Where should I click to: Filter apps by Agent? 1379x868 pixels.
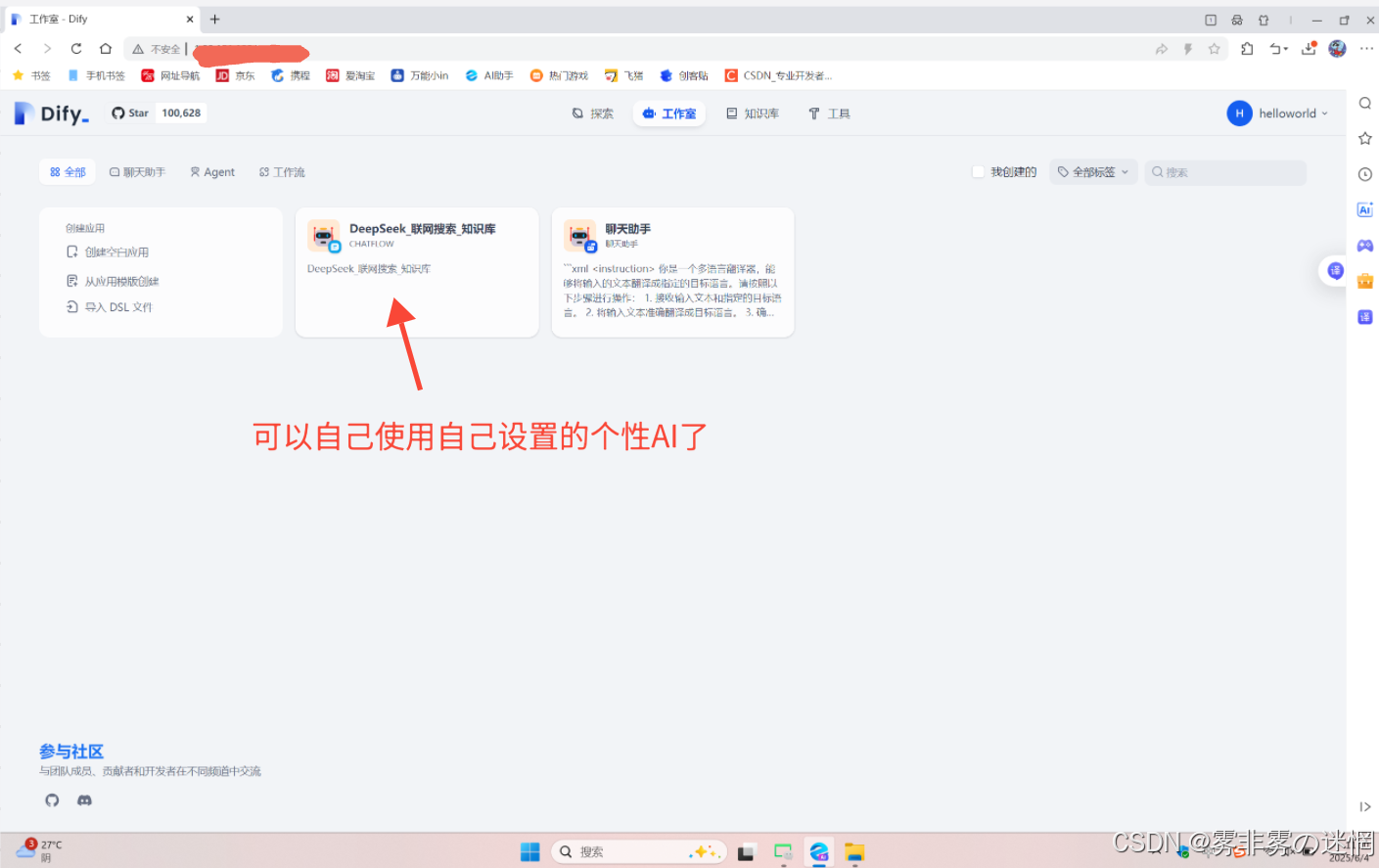coord(212,172)
